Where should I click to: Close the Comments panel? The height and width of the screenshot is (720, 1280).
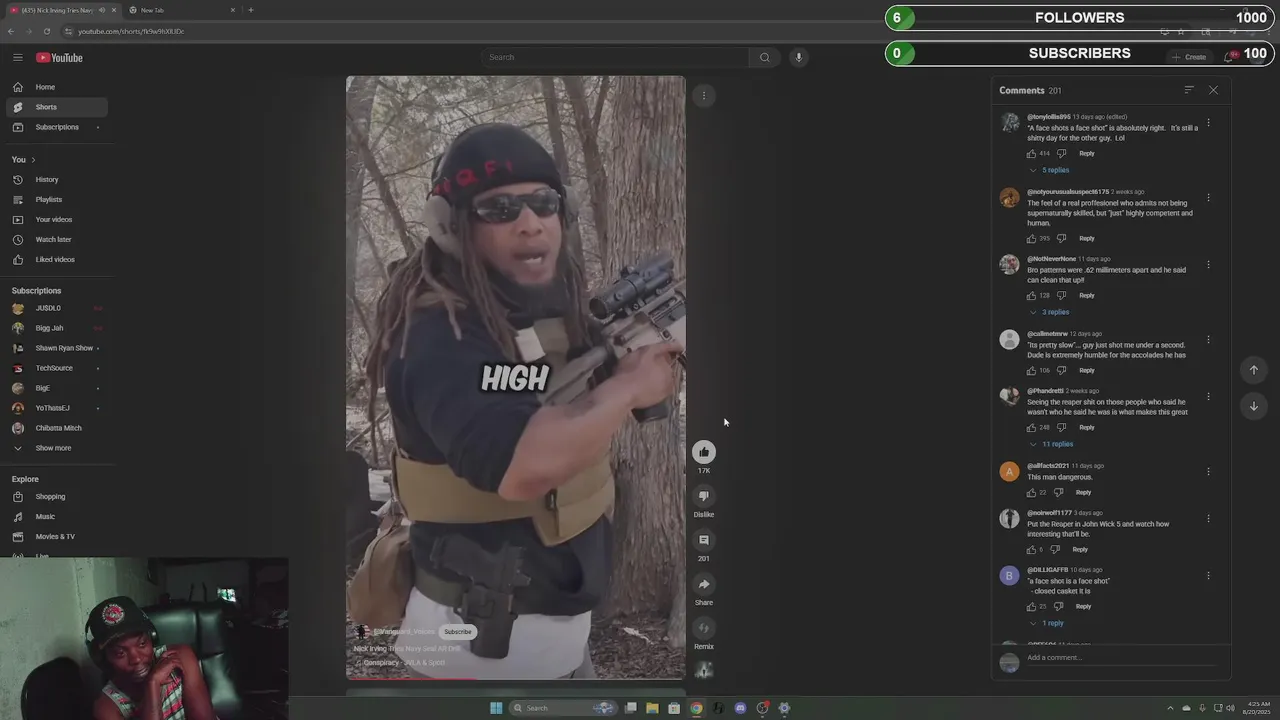pyautogui.click(x=1213, y=90)
